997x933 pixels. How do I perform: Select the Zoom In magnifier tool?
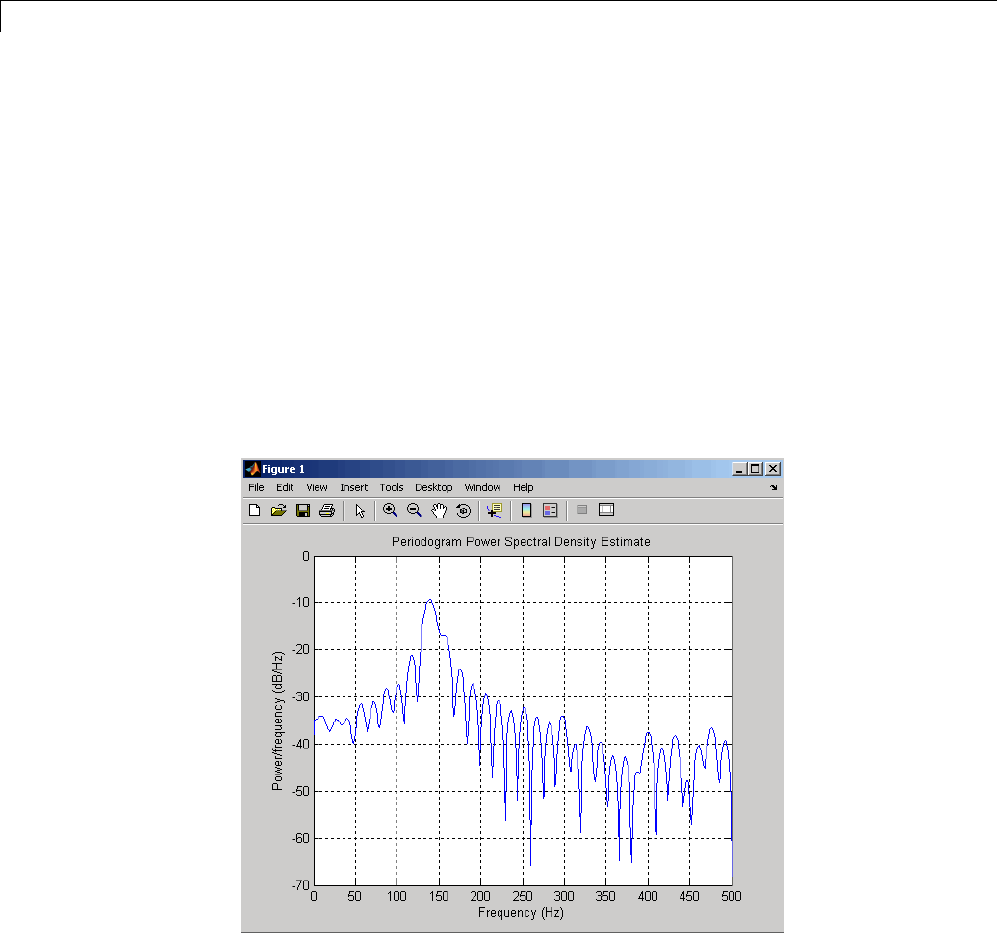point(390,511)
